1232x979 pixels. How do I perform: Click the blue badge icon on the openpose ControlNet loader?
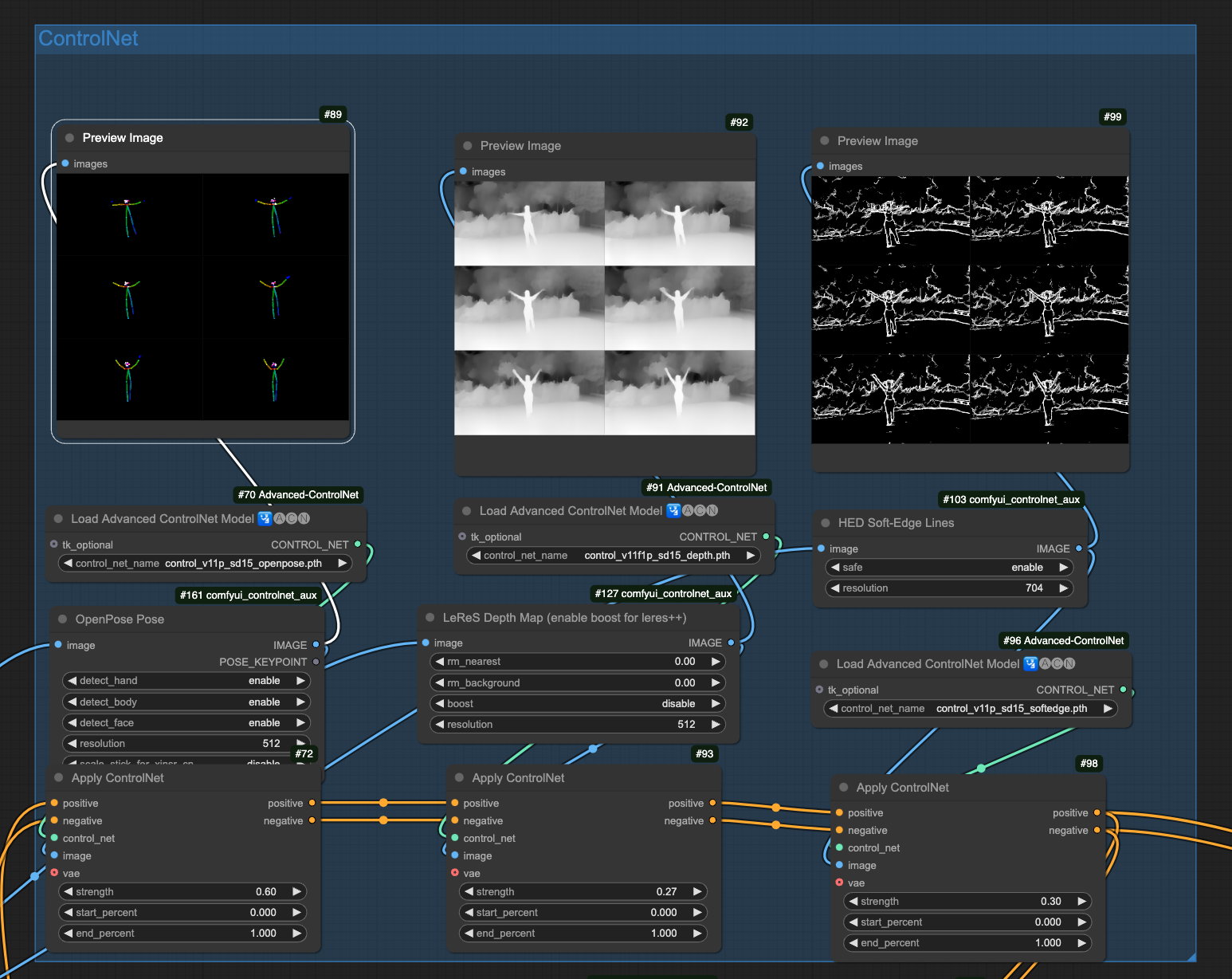(x=265, y=519)
